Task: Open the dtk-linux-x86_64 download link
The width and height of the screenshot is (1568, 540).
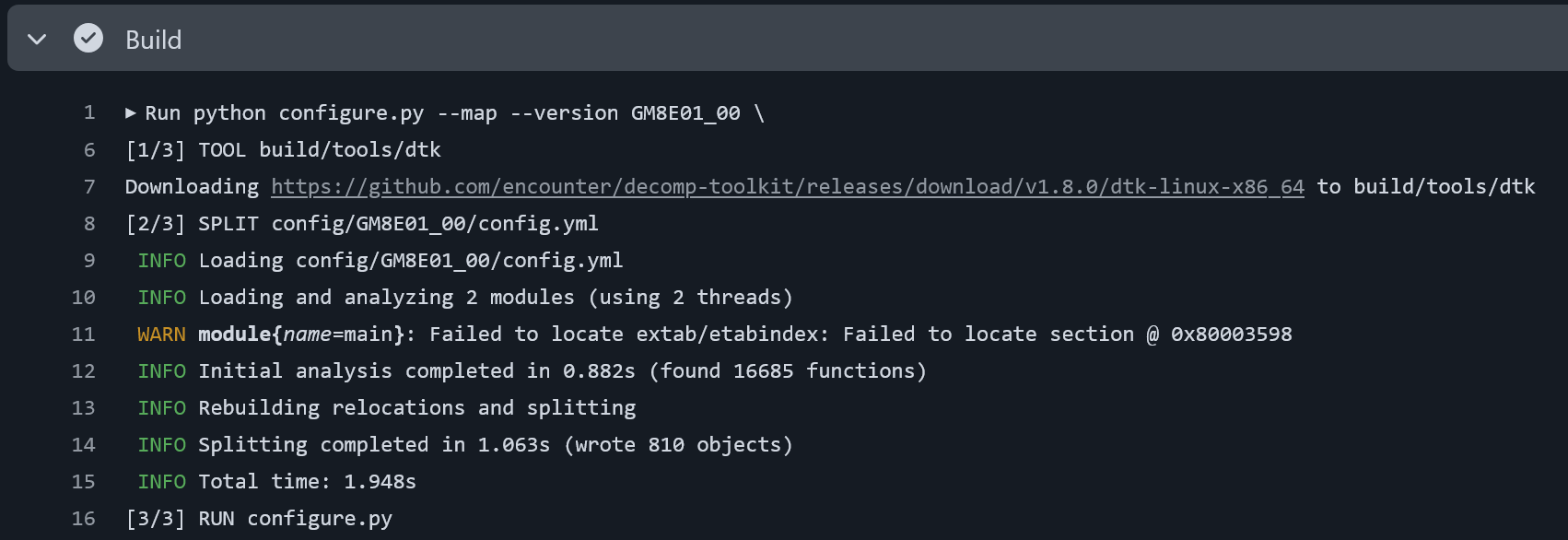Action: click(x=787, y=187)
